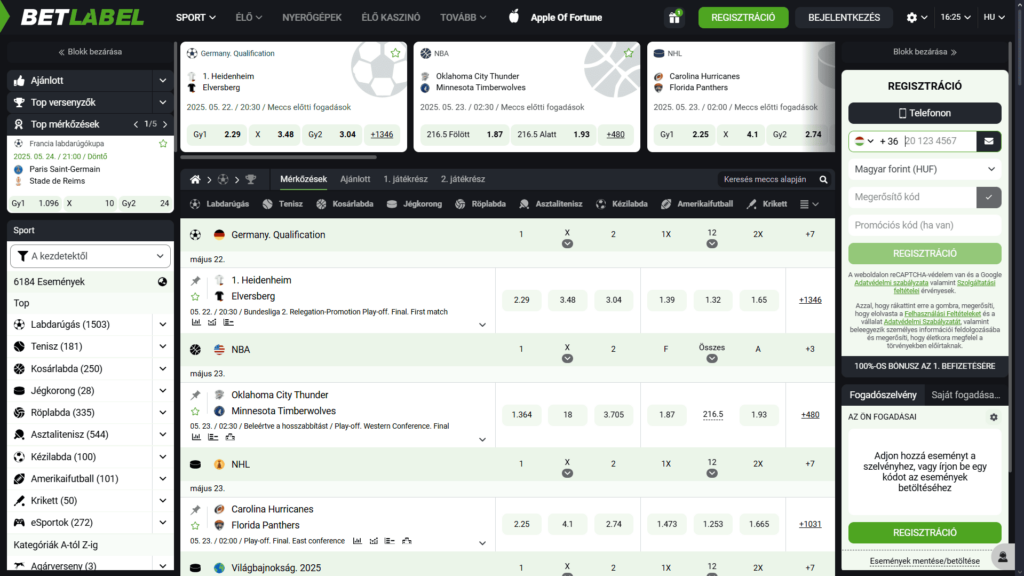Toggle favorite star on Francia labdarúgókupa
The width and height of the screenshot is (1024, 576).
(163, 144)
